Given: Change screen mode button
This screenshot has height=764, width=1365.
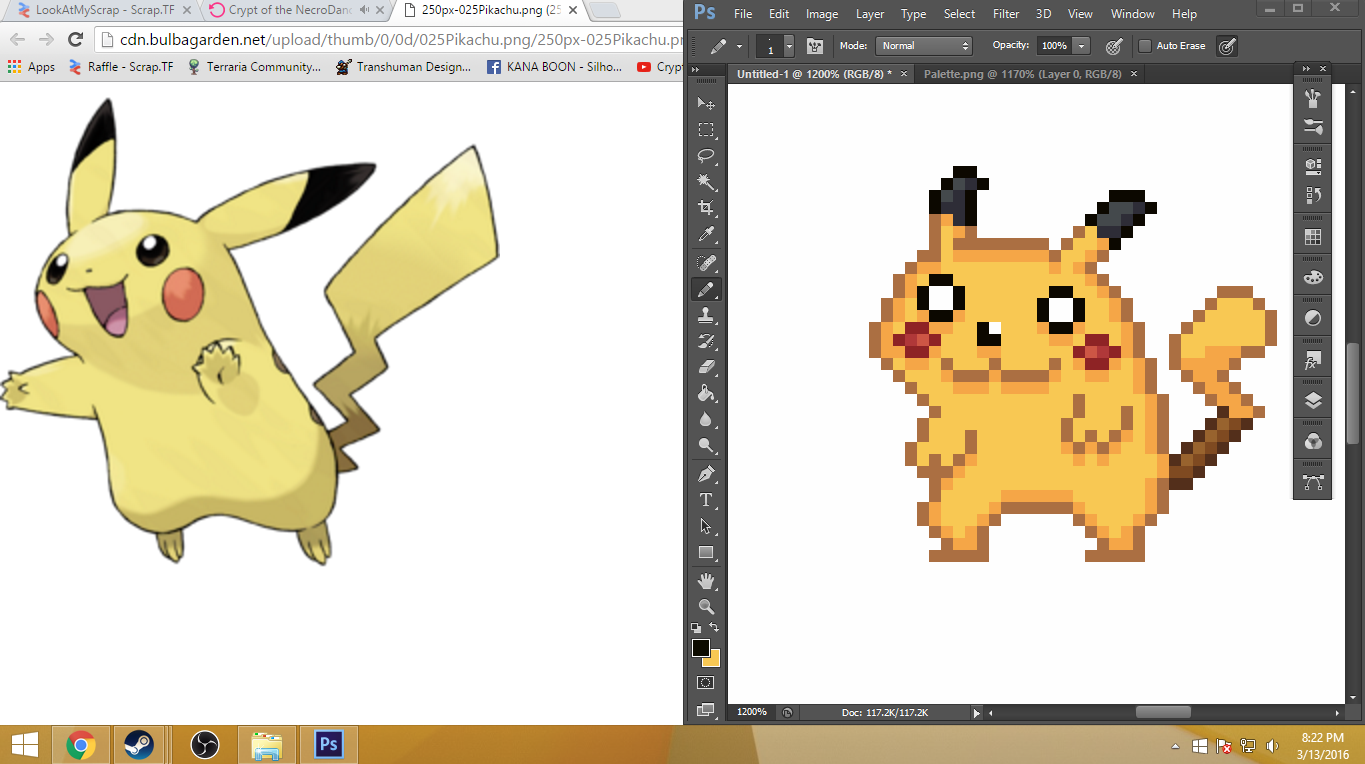Looking at the screenshot, I should pyautogui.click(x=706, y=710).
